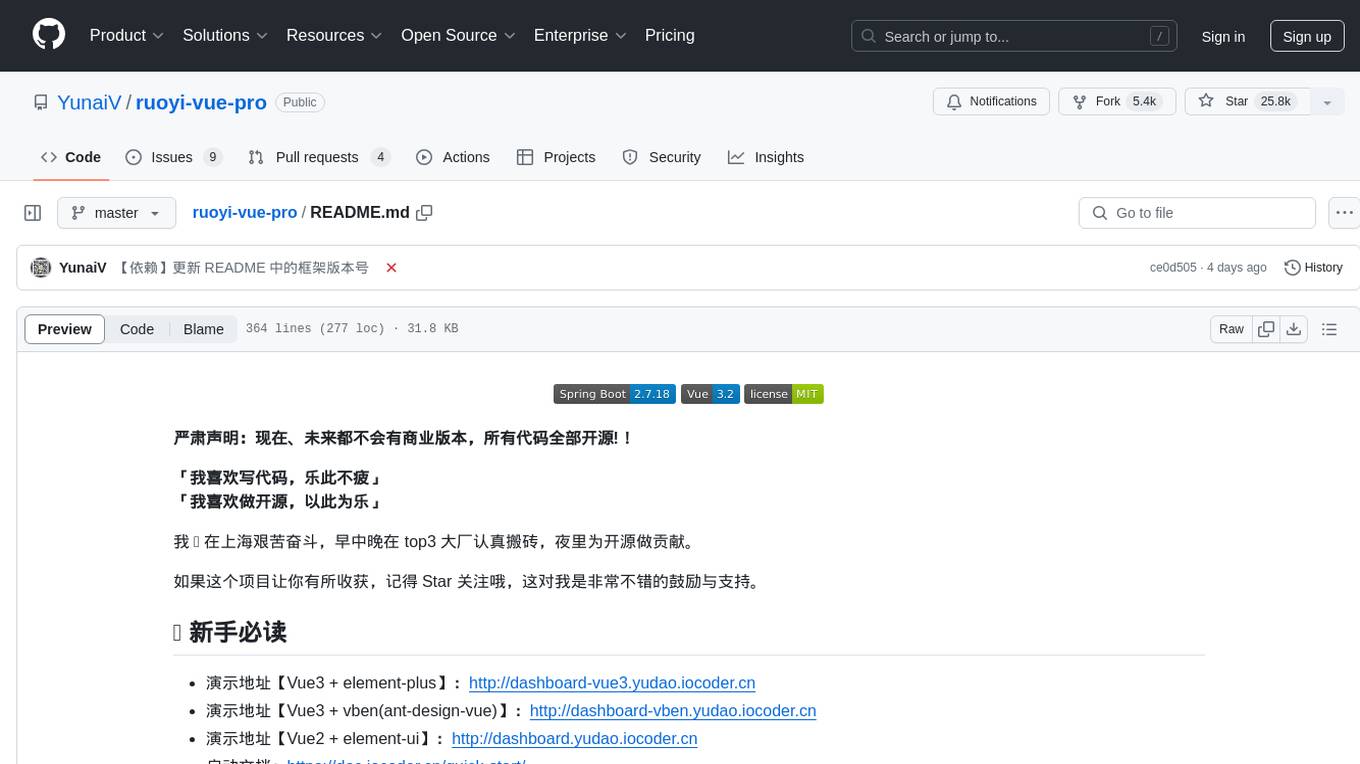Viewport: 1360px width, 764px height.
Task: Open the Projects tab
Action: pyautogui.click(x=556, y=157)
